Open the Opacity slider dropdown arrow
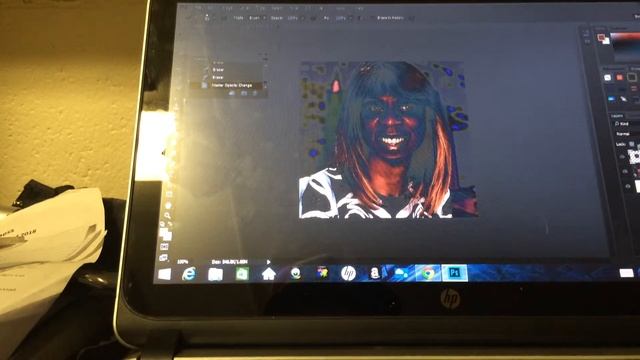The width and height of the screenshot is (640, 360). (x=303, y=18)
